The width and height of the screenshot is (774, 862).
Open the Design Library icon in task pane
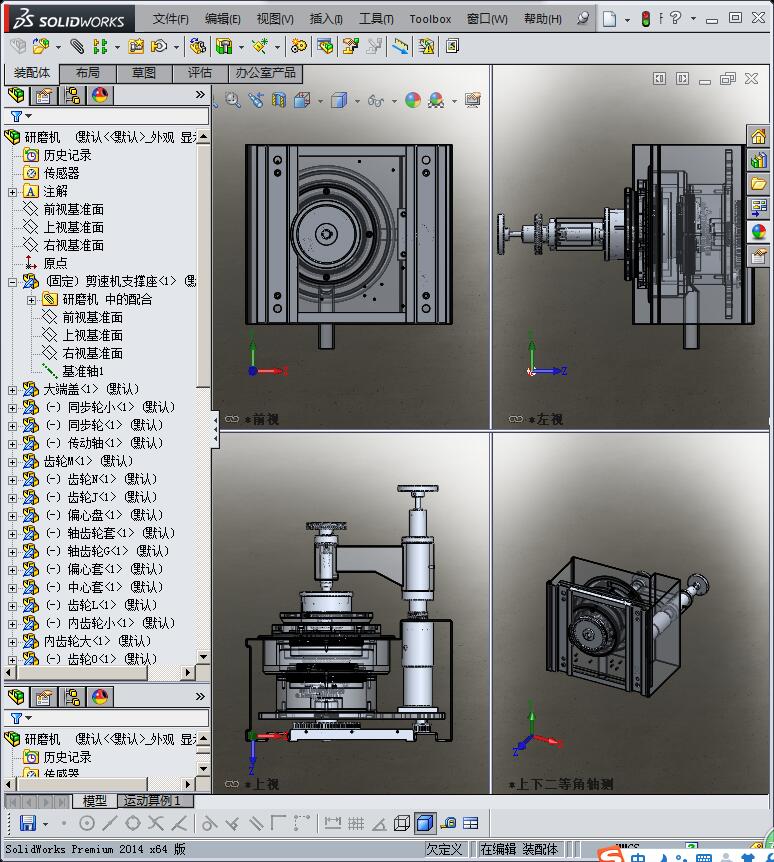coord(759,160)
